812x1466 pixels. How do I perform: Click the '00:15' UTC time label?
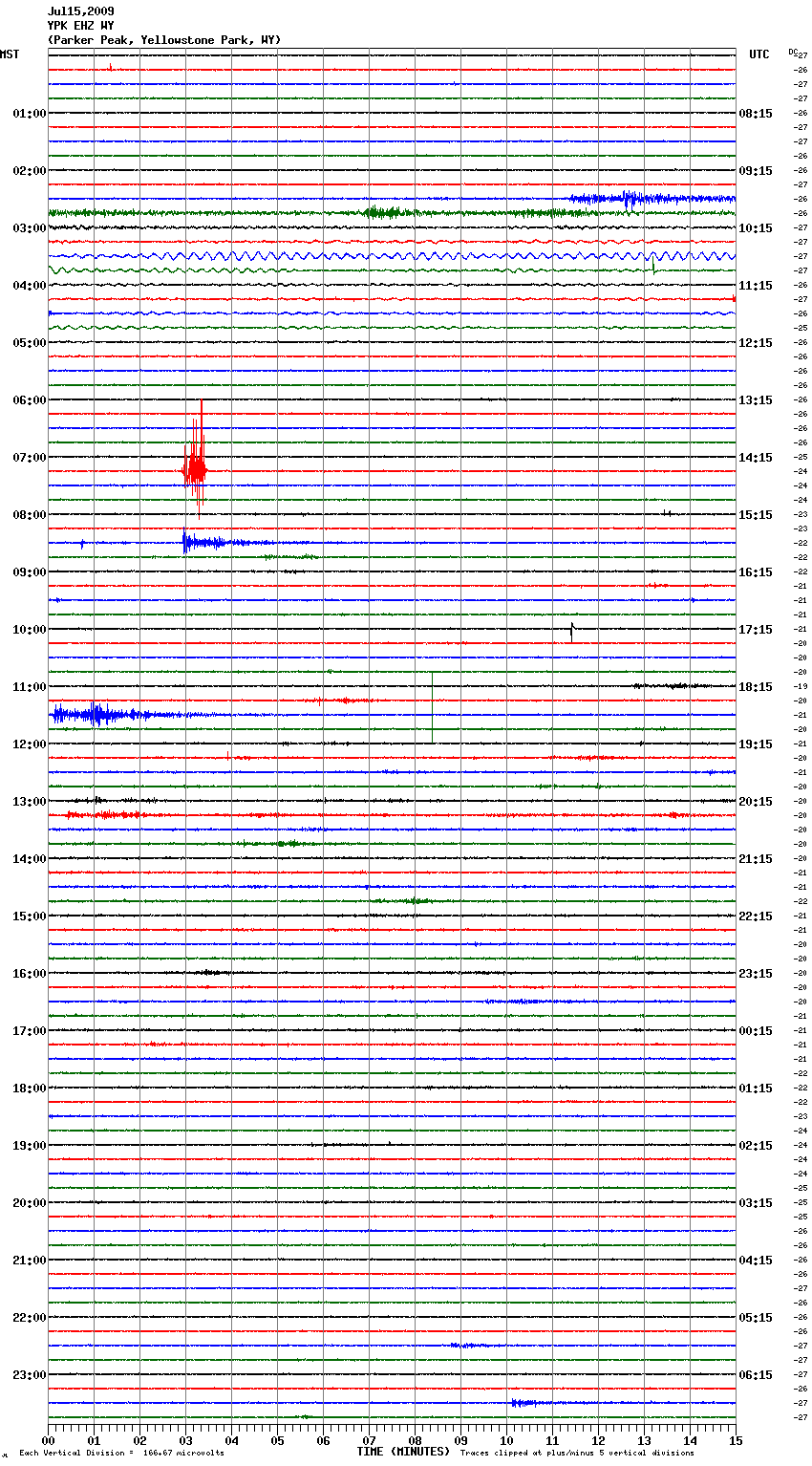756,1031
